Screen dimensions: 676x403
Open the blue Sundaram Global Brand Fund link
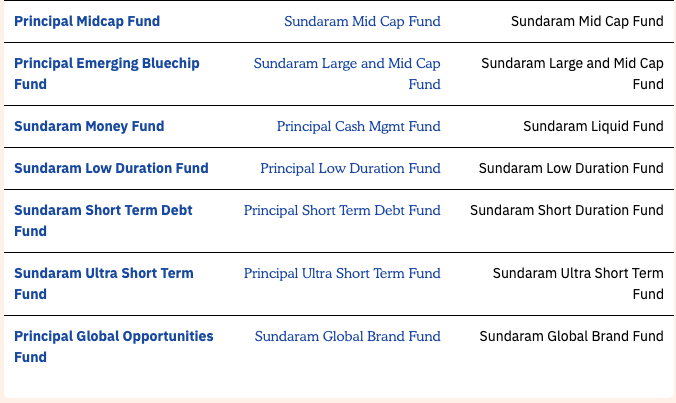tap(347, 336)
